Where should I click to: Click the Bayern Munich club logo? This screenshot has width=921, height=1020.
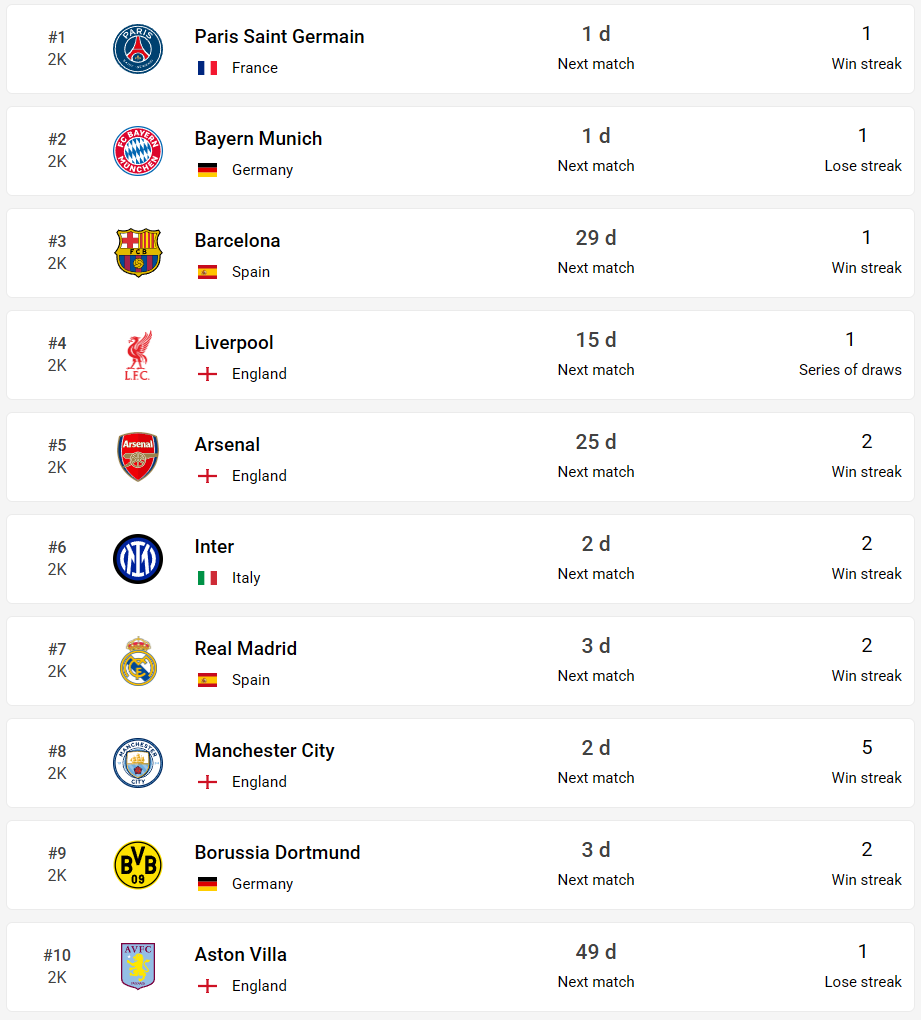pos(138,151)
